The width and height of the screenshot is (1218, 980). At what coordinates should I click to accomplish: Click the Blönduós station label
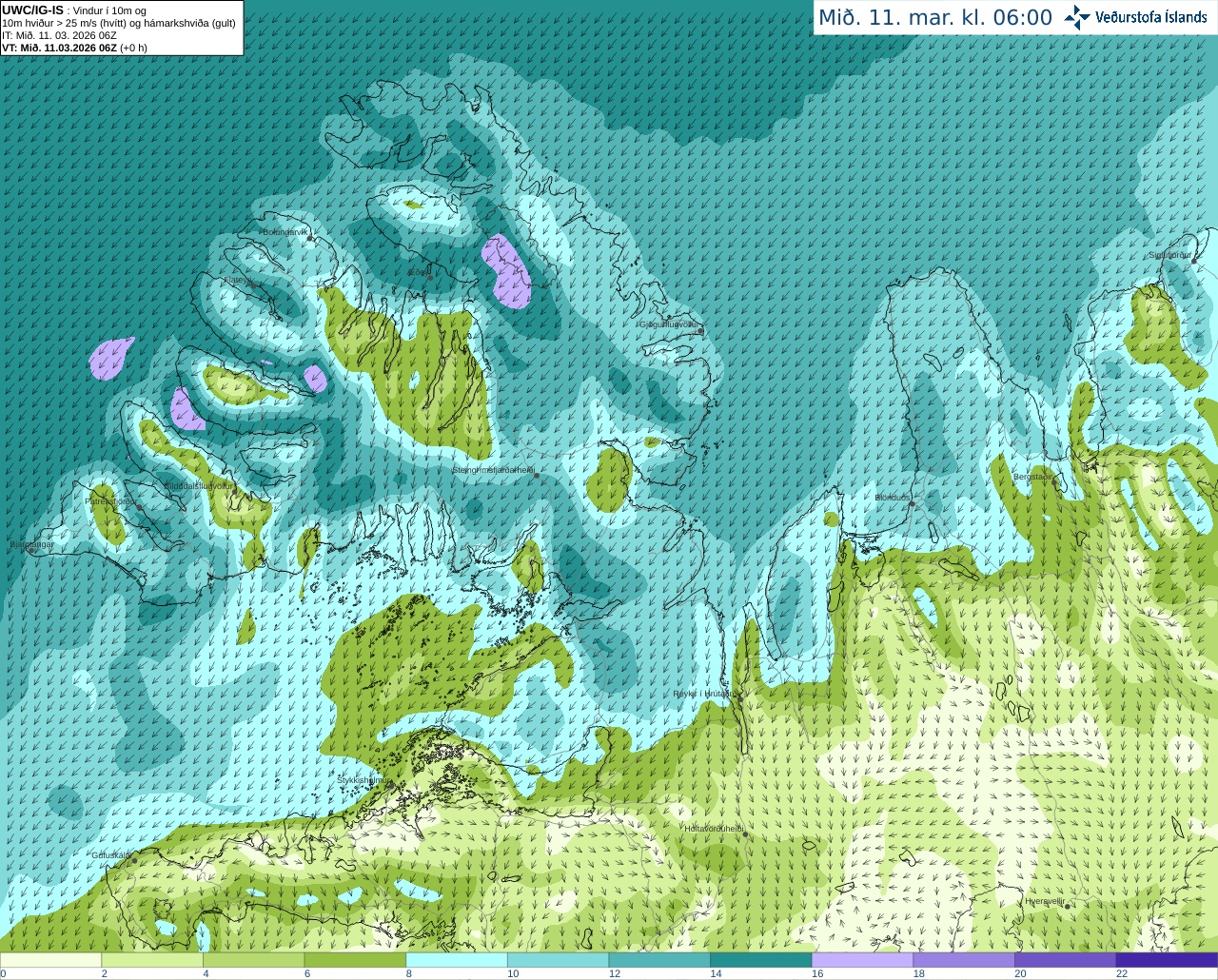tap(893, 498)
